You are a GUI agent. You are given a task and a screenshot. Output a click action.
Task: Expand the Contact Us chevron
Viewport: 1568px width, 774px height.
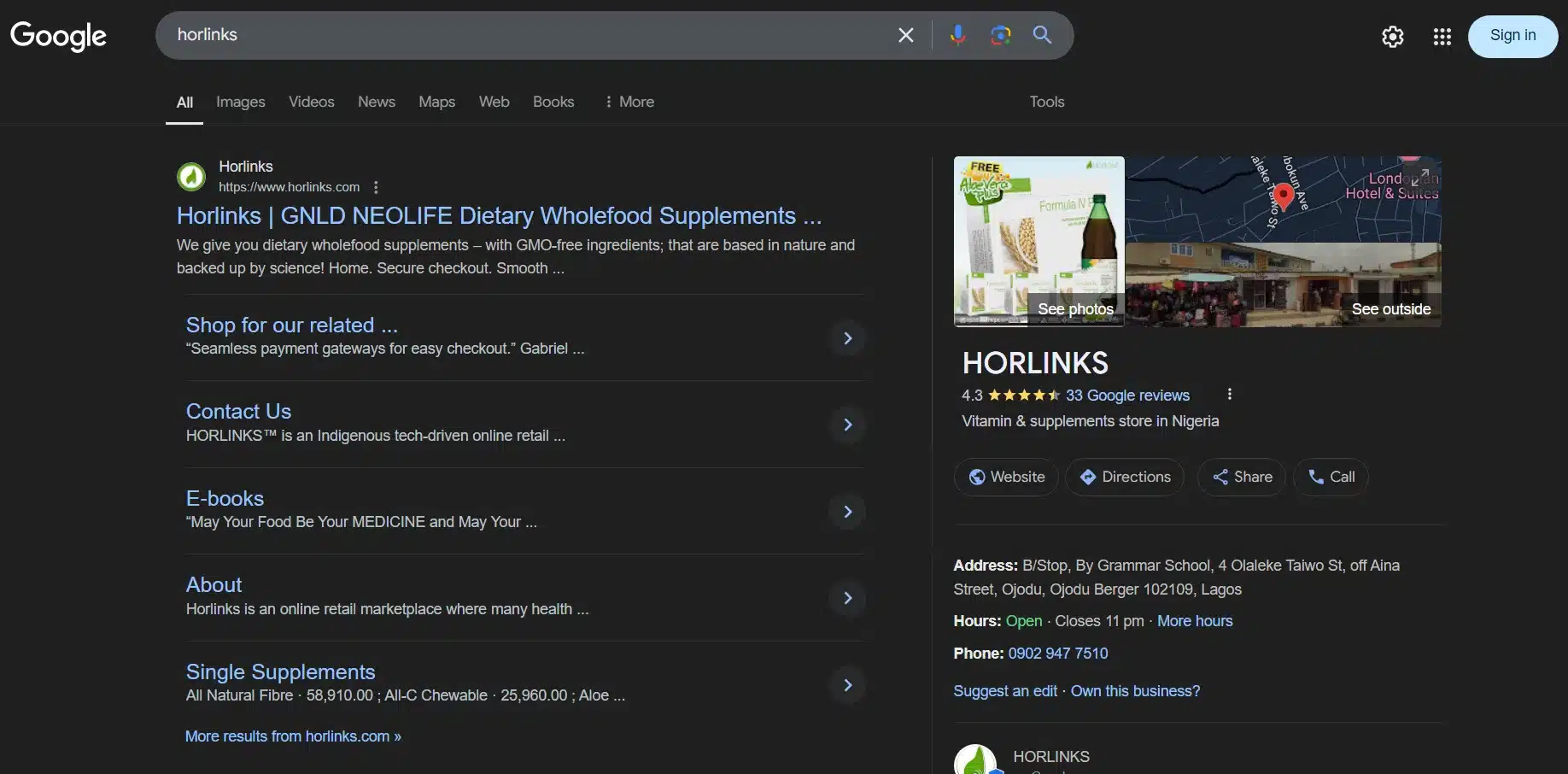tap(847, 425)
